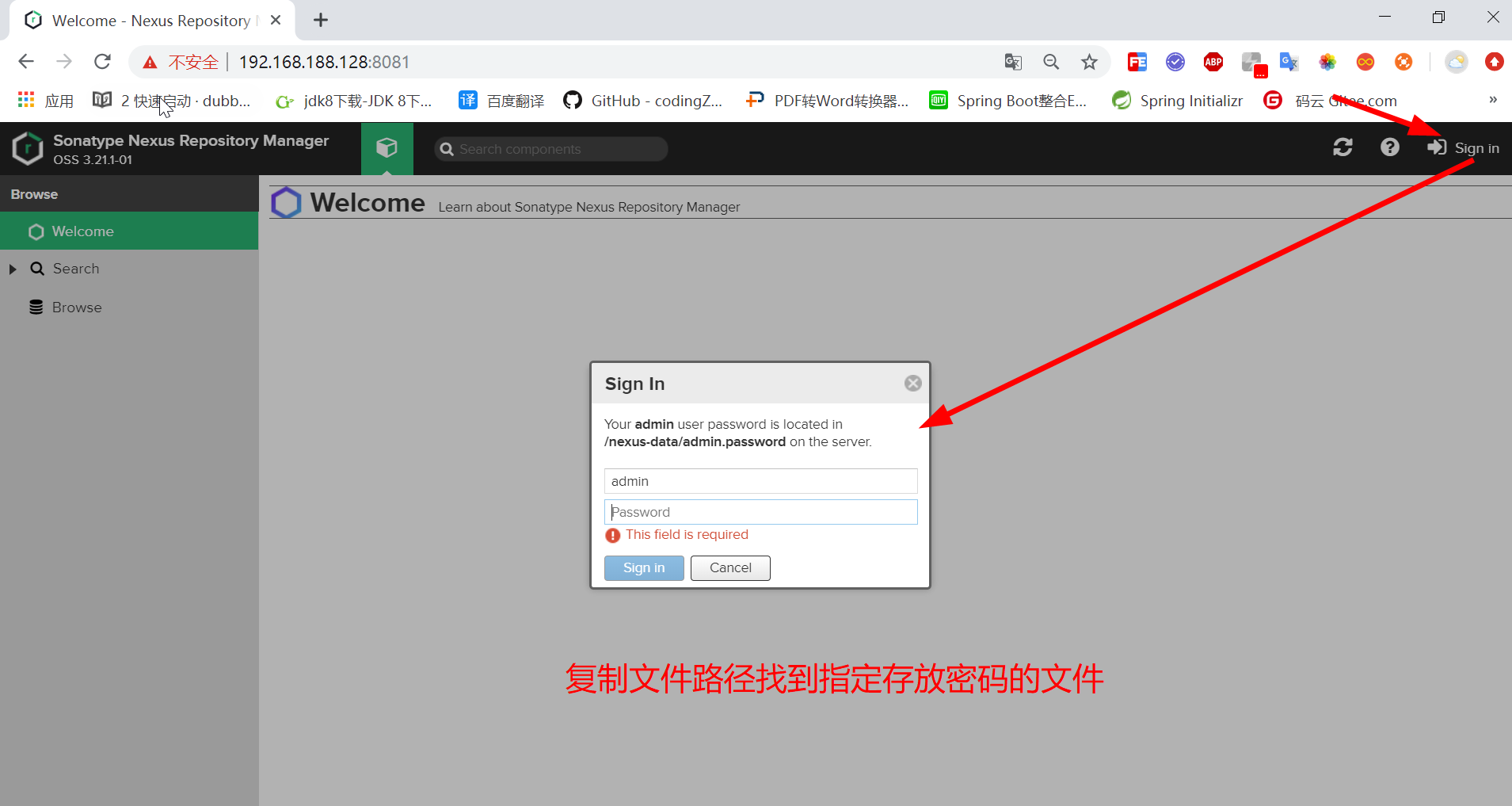This screenshot has height=806, width=1512.
Task: Click the Nexus browse cube icon
Action: click(387, 148)
